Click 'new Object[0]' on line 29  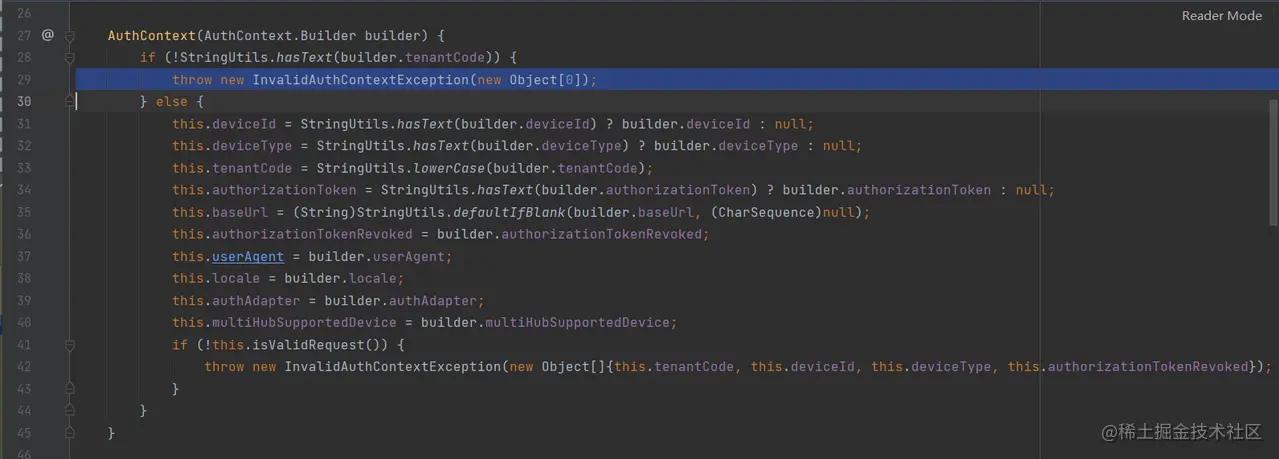pyautogui.click(x=529, y=79)
